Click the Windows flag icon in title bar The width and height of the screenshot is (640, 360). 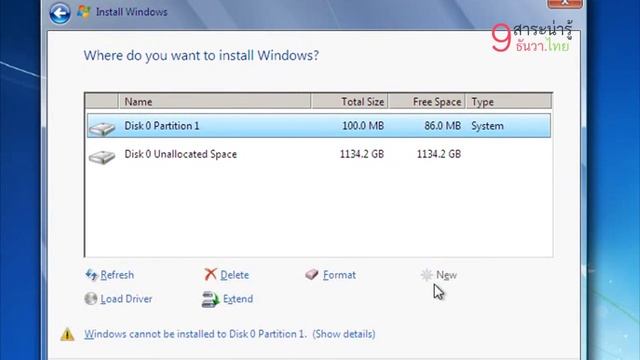84,12
